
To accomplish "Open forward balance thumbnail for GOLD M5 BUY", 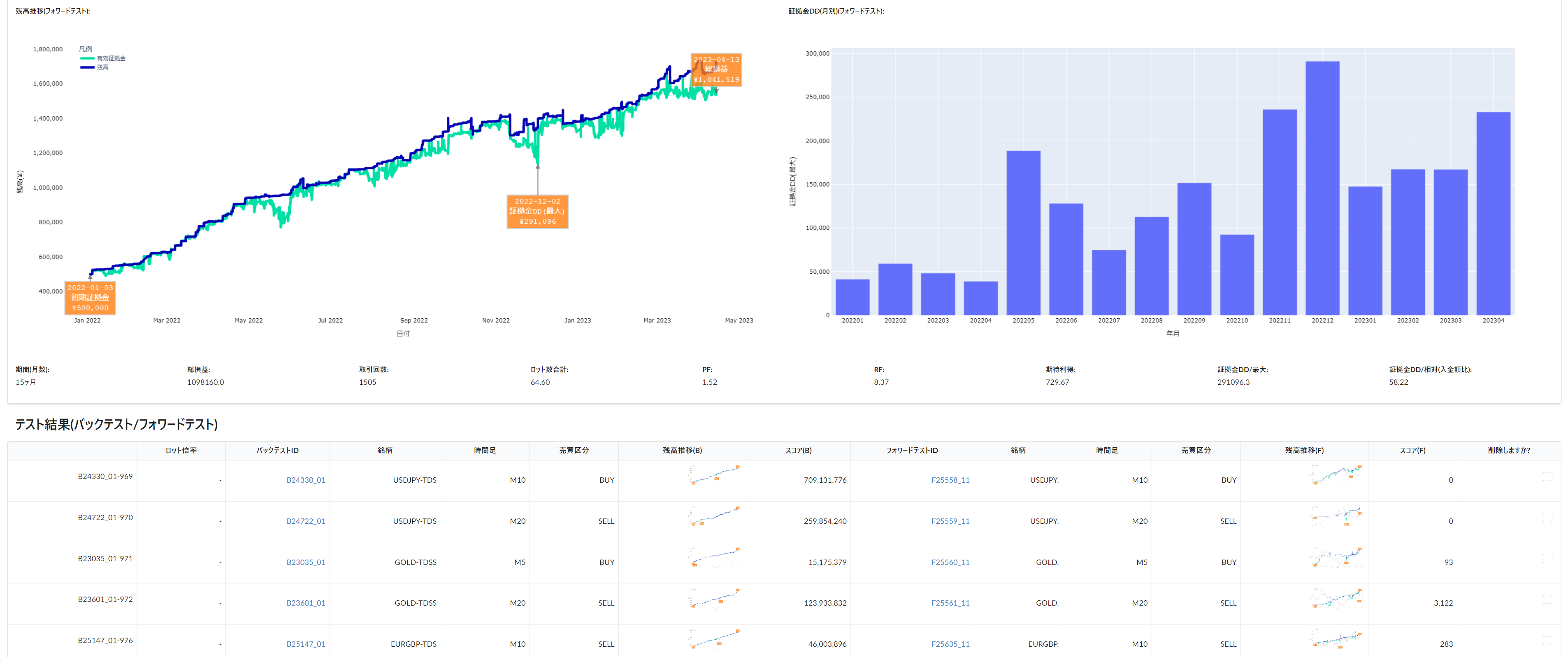I will pyautogui.click(x=1336, y=557).
